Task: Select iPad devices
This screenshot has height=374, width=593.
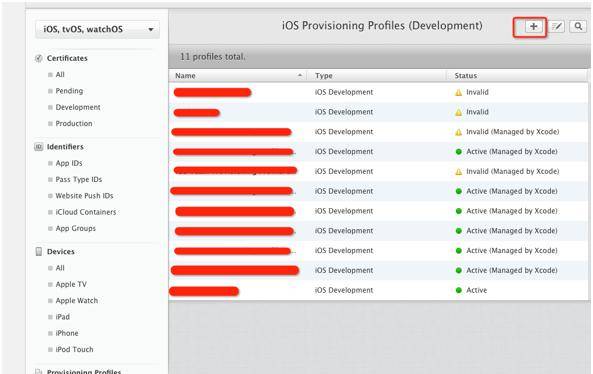Action: click(x=62, y=317)
